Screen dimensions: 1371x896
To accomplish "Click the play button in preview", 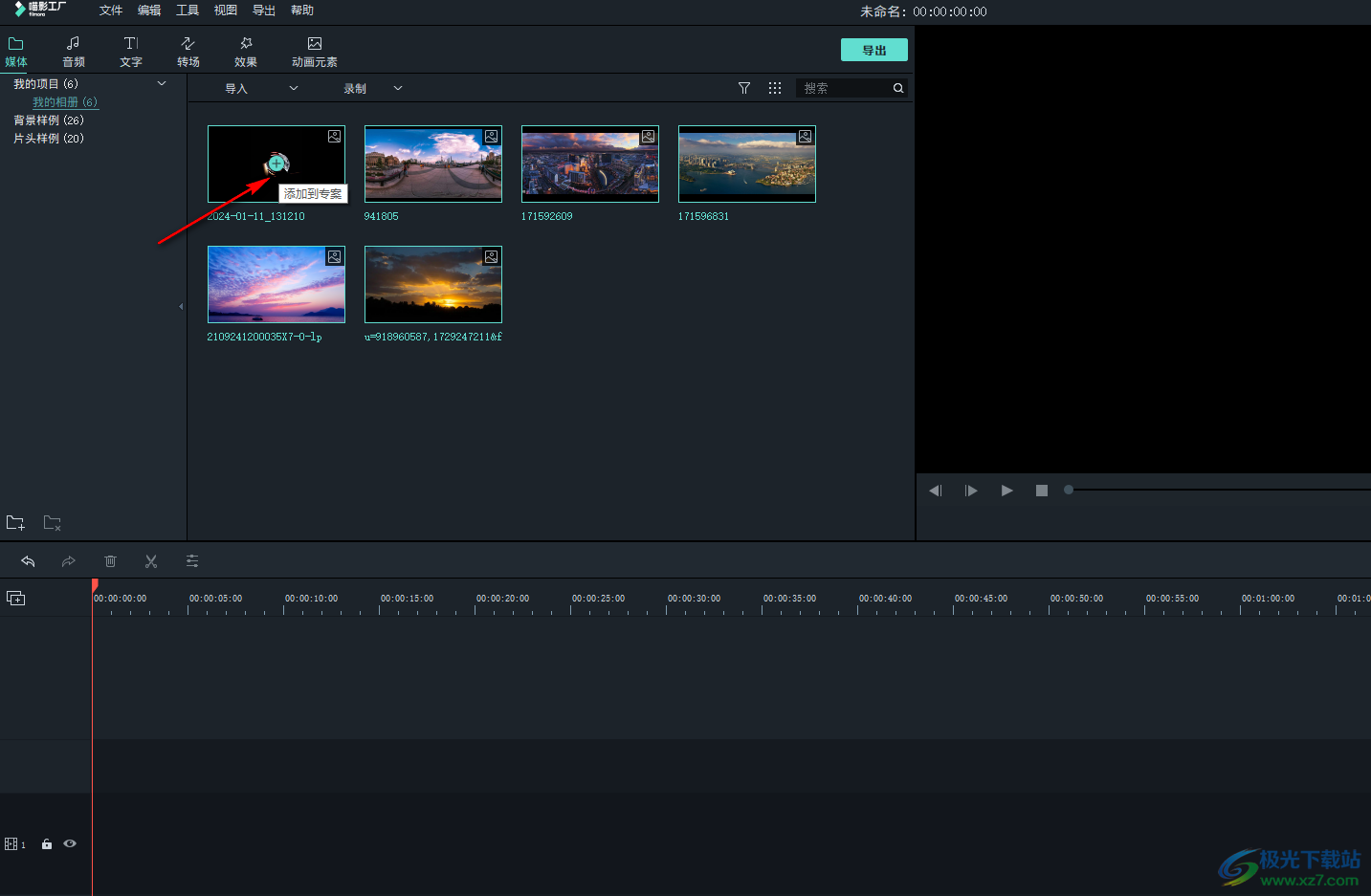I will point(1006,491).
